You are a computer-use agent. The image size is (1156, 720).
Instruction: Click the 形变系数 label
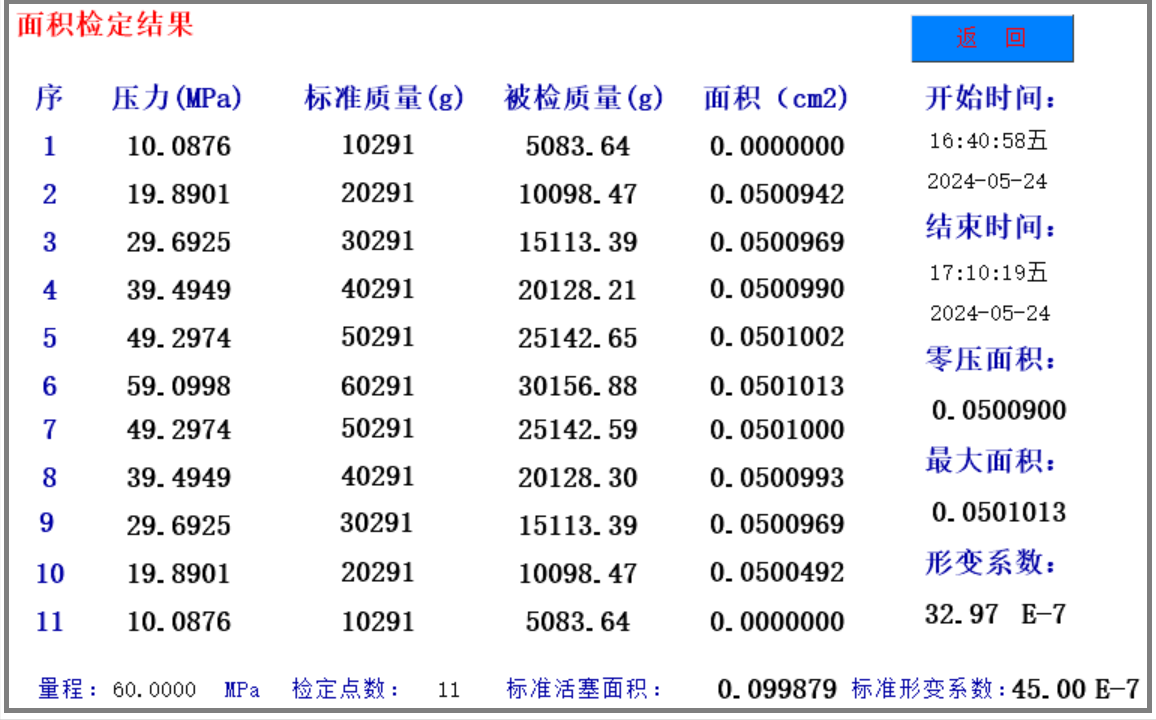pyautogui.click(x=990, y=564)
